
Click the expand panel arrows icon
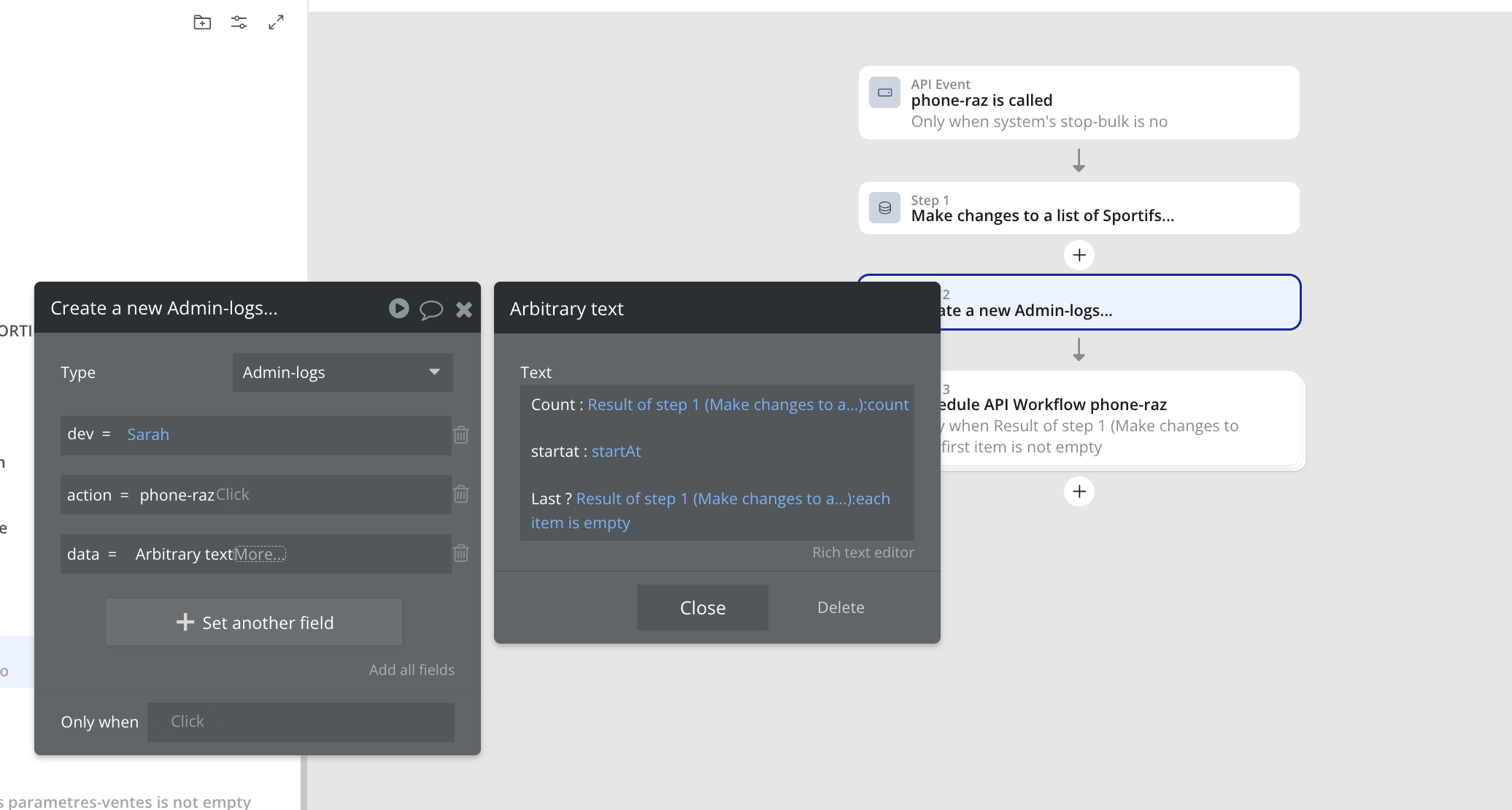tap(276, 23)
